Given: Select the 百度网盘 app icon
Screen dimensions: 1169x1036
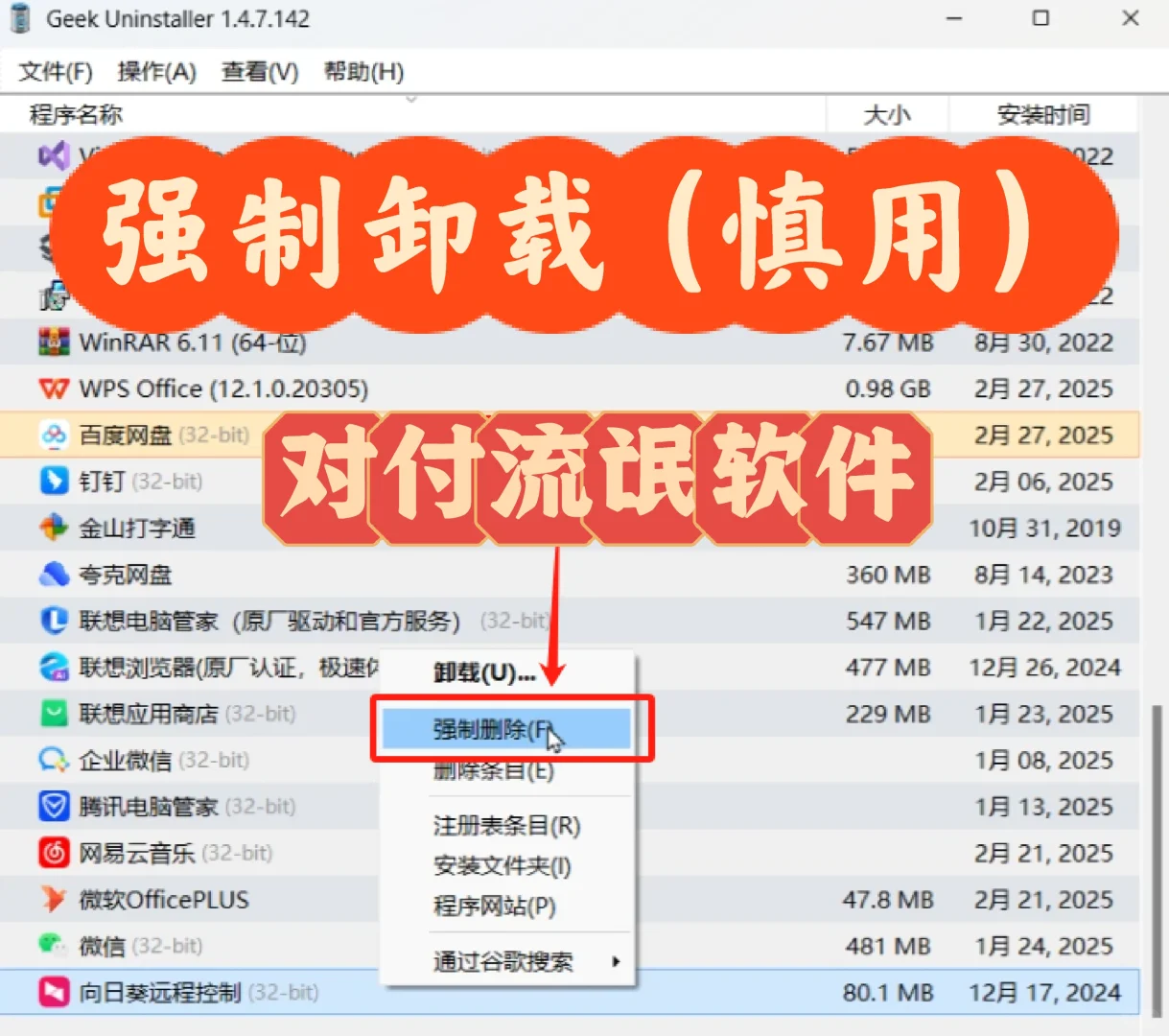Looking at the screenshot, I should tap(55, 435).
